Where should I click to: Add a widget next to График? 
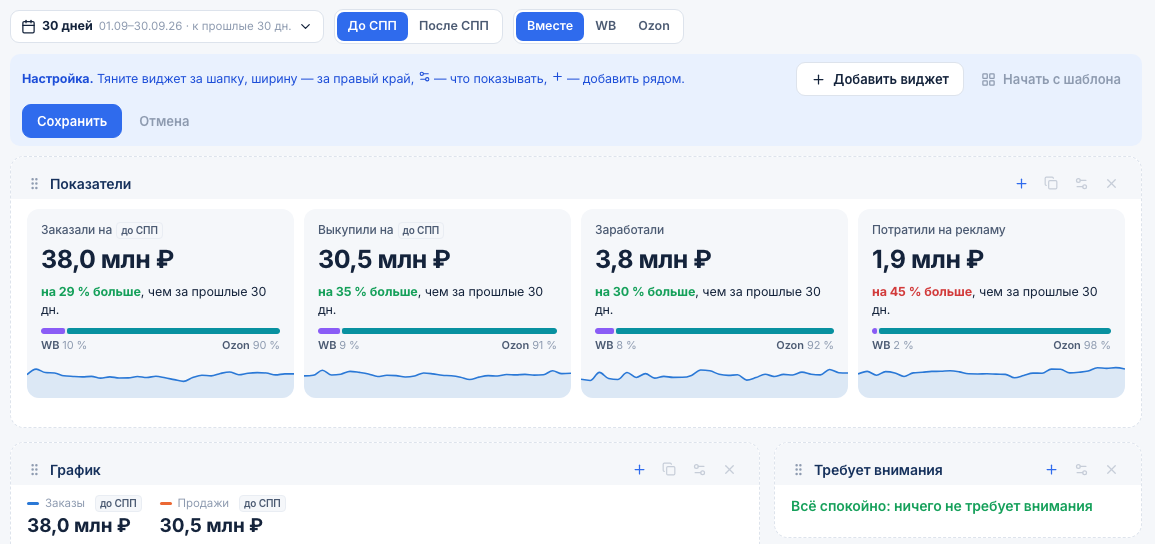click(x=639, y=470)
